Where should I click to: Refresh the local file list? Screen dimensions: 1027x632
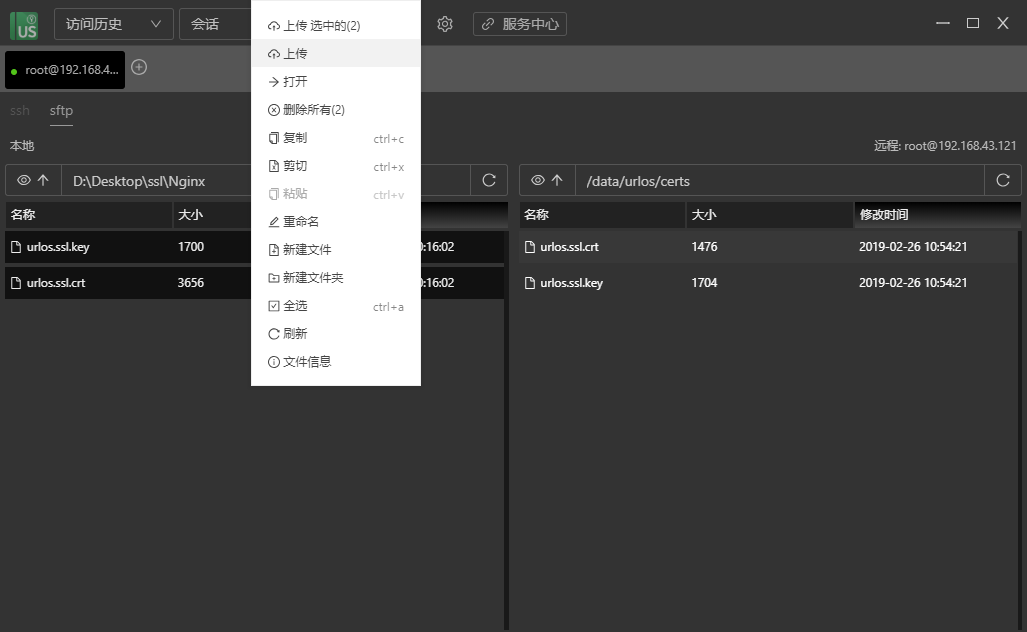(489, 180)
